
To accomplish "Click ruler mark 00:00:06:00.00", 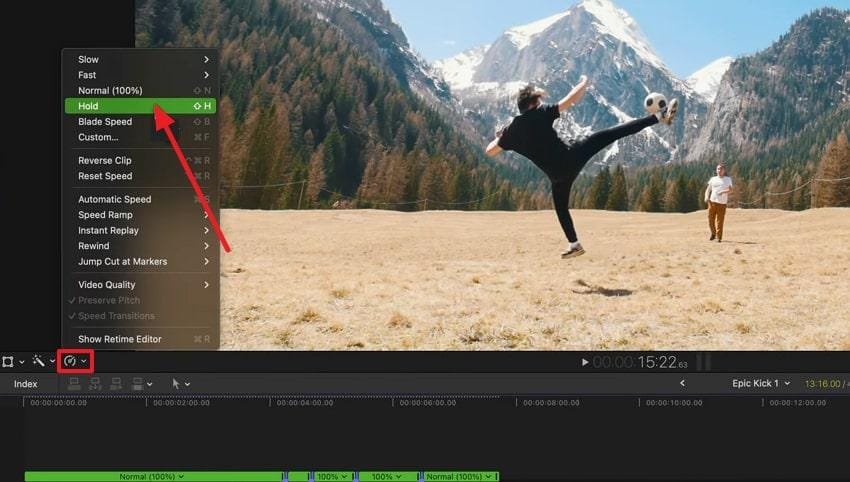I will pyautogui.click(x=428, y=403).
